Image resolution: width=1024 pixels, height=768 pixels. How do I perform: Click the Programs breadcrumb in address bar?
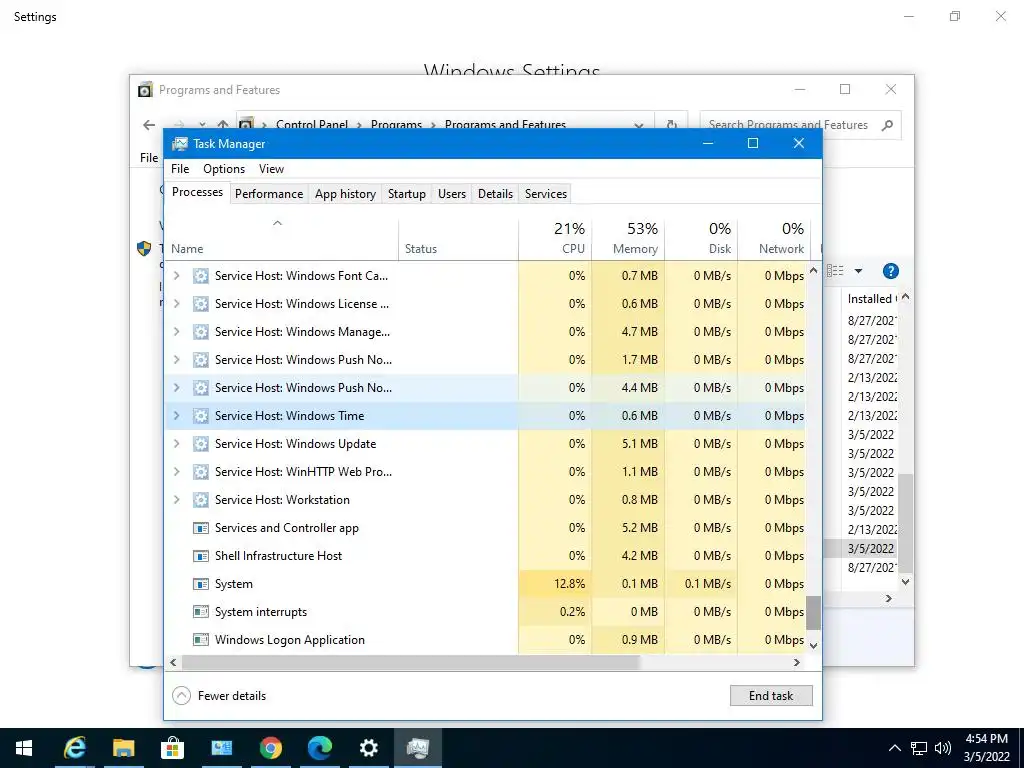pos(396,125)
